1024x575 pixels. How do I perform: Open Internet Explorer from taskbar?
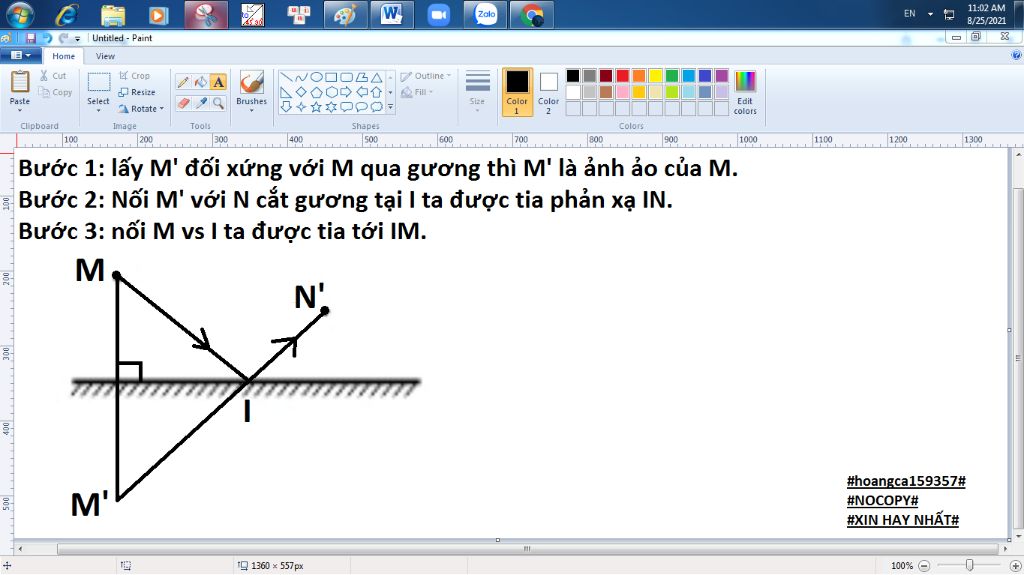(x=67, y=15)
